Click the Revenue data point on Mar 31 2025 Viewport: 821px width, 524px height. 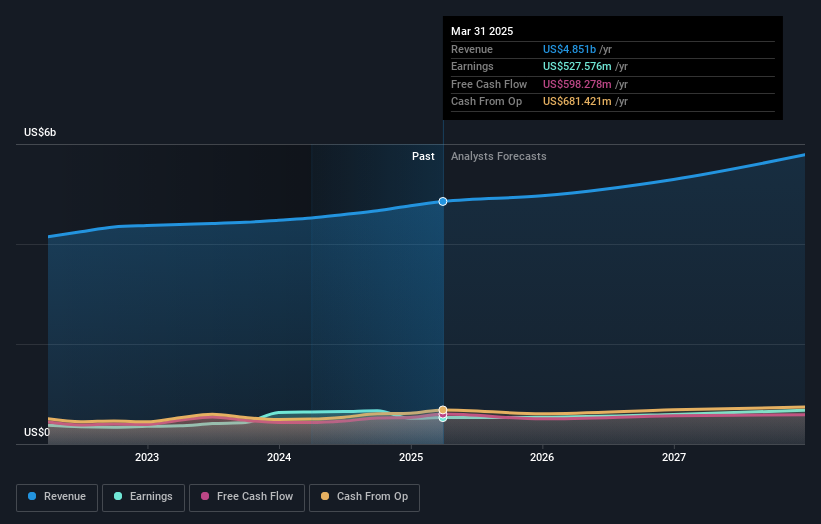443,202
